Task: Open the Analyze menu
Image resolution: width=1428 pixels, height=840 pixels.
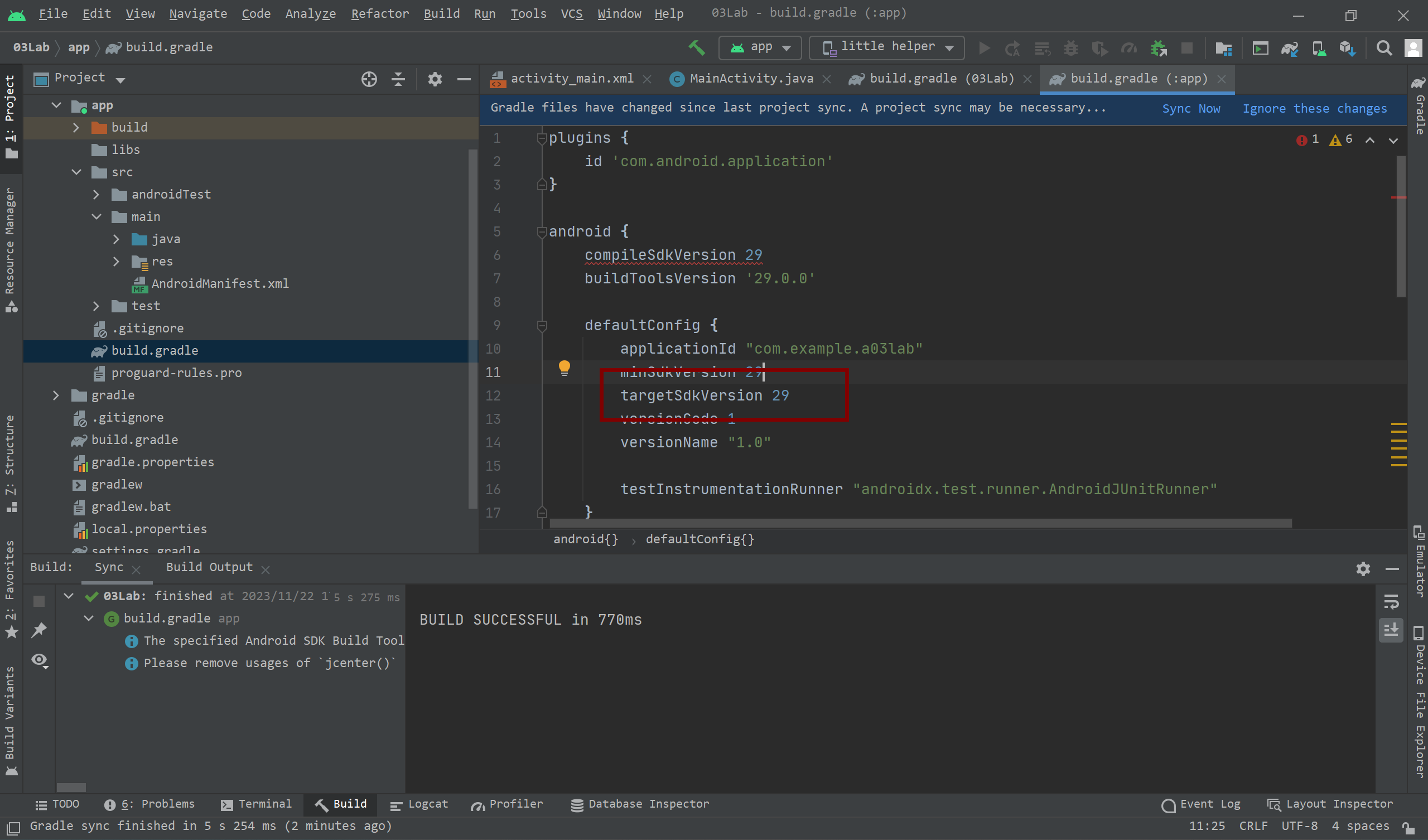Action: [x=311, y=13]
